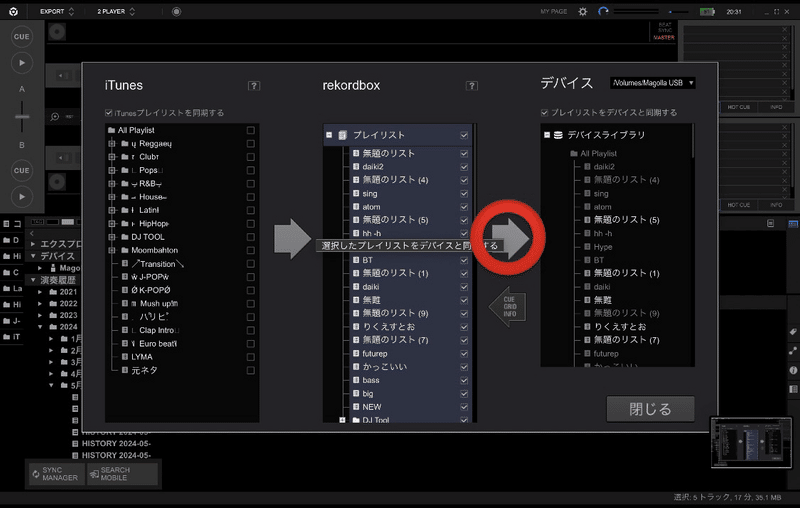Click the related tracks icon on the right edge
The width and height of the screenshot is (800, 508).
pyautogui.click(x=793, y=351)
